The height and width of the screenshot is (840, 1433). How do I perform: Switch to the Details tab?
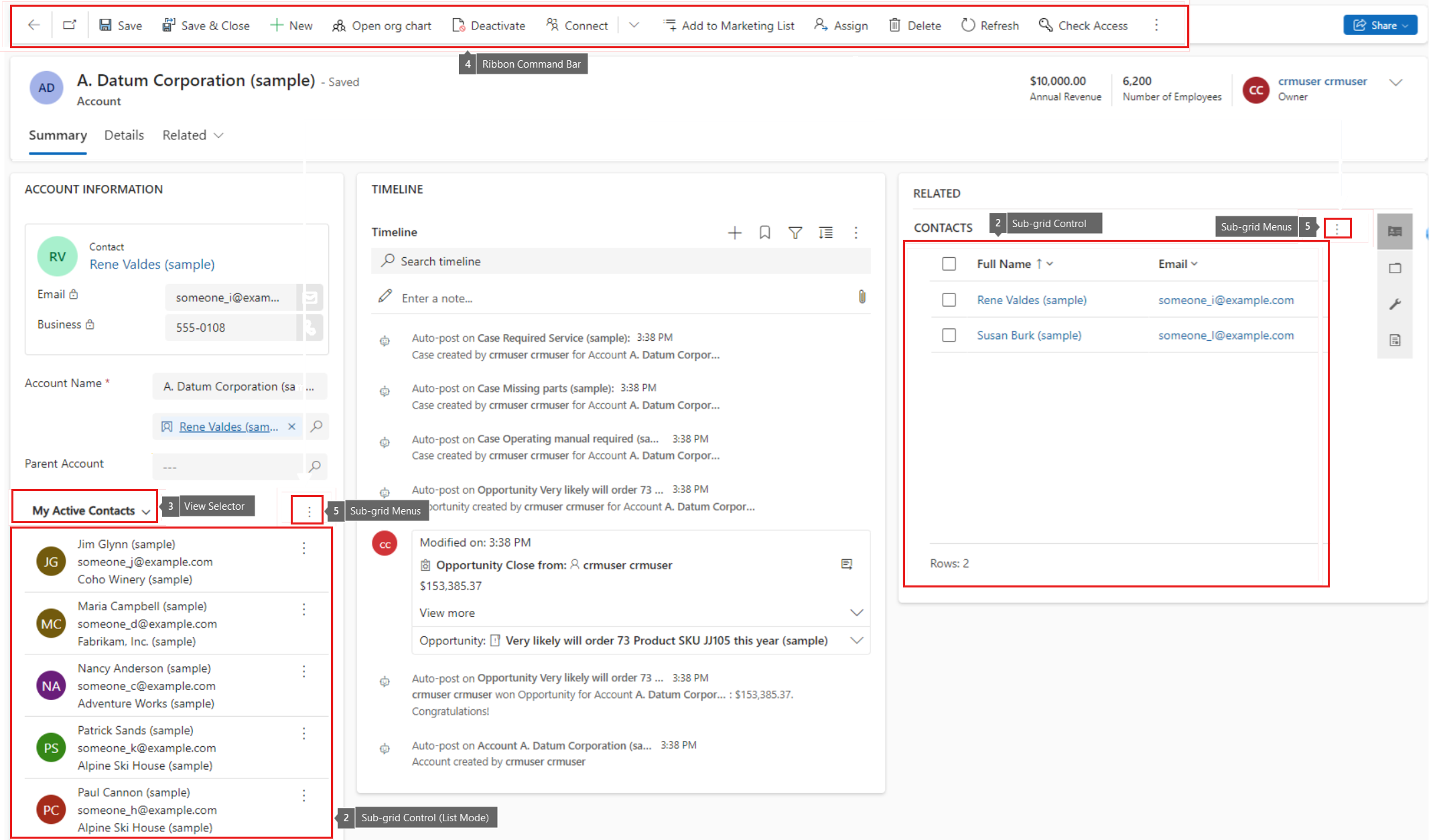(x=124, y=135)
